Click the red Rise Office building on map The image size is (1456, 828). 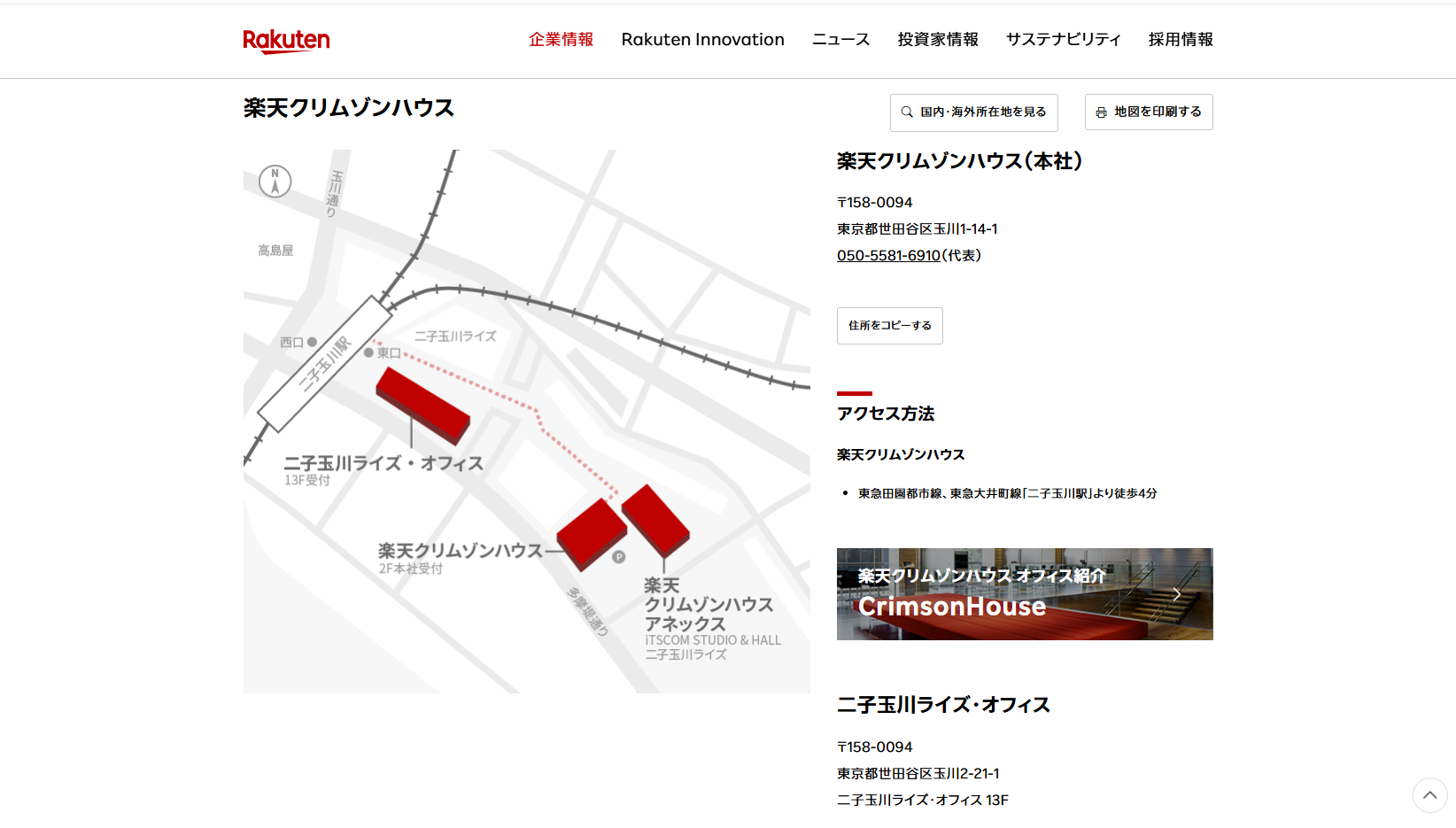coord(422,405)
